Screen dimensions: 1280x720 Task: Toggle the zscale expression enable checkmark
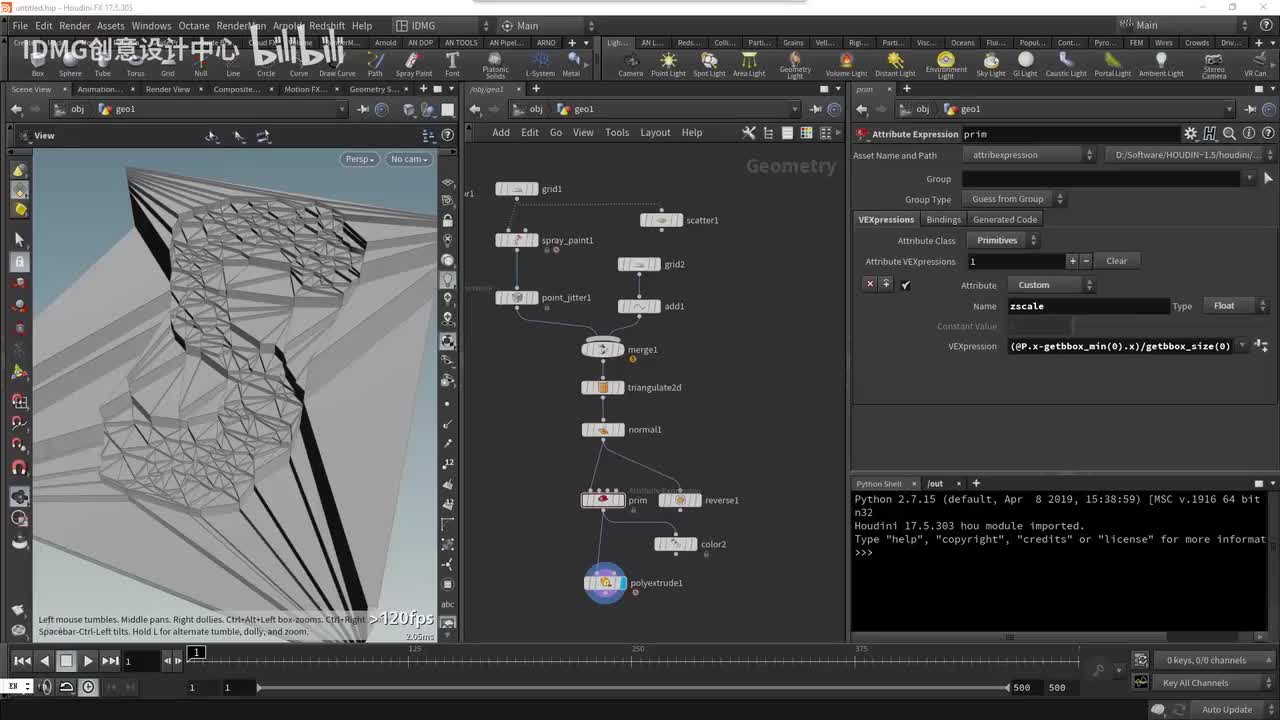tap(906, 285)
